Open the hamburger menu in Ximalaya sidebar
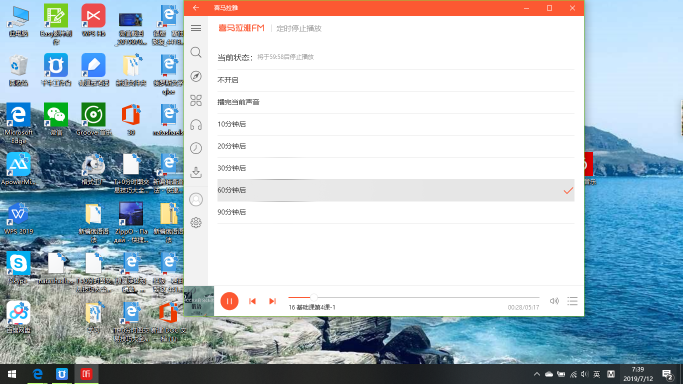Image resolution: width=683 pixels, height=384 pixels. coord(196,28)
